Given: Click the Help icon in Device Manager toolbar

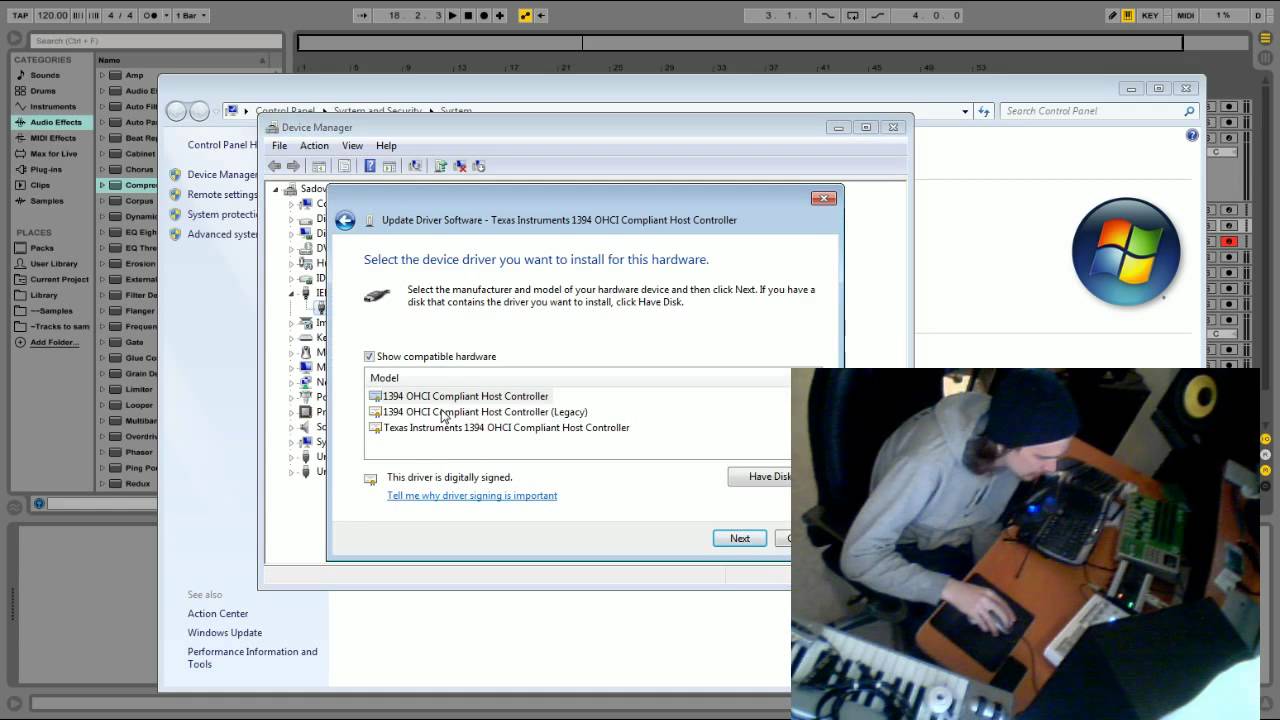Looking at the screenshot, I should tap(370, 166).
